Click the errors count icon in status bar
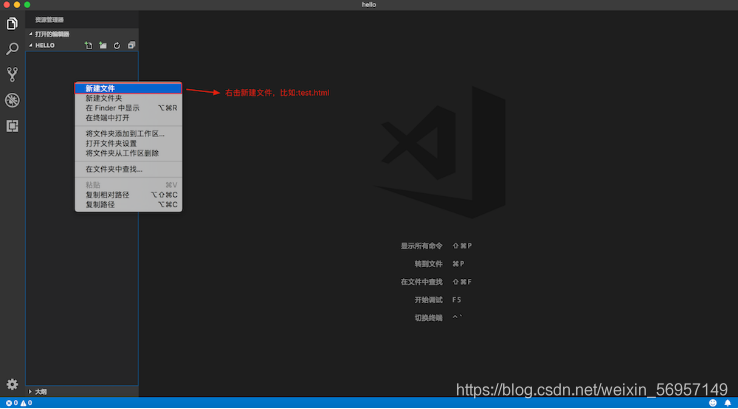The width and height of the screenshot is (738, 409). 12,403
